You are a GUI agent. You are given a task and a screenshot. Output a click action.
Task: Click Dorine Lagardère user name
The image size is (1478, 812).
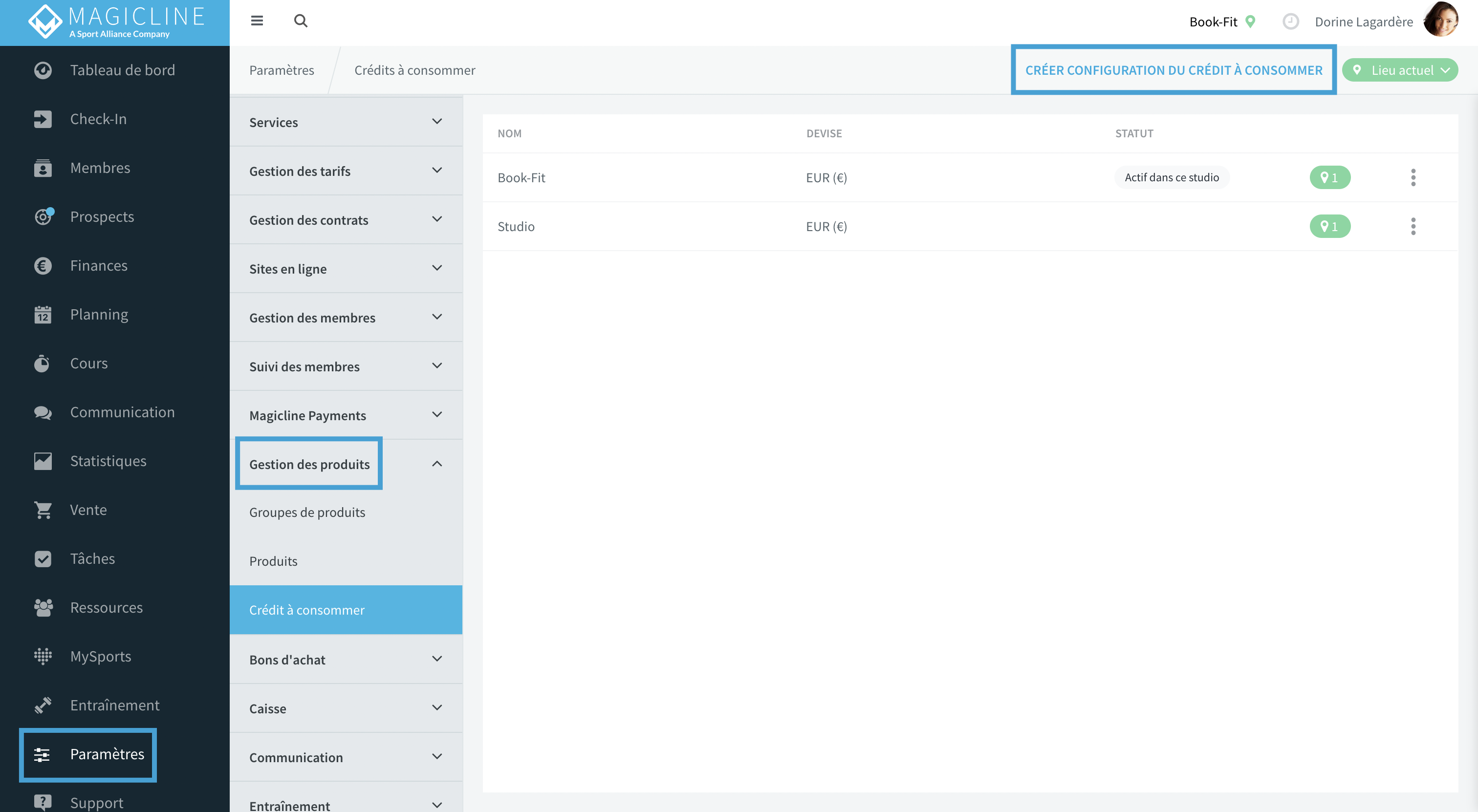(1364, 22)
